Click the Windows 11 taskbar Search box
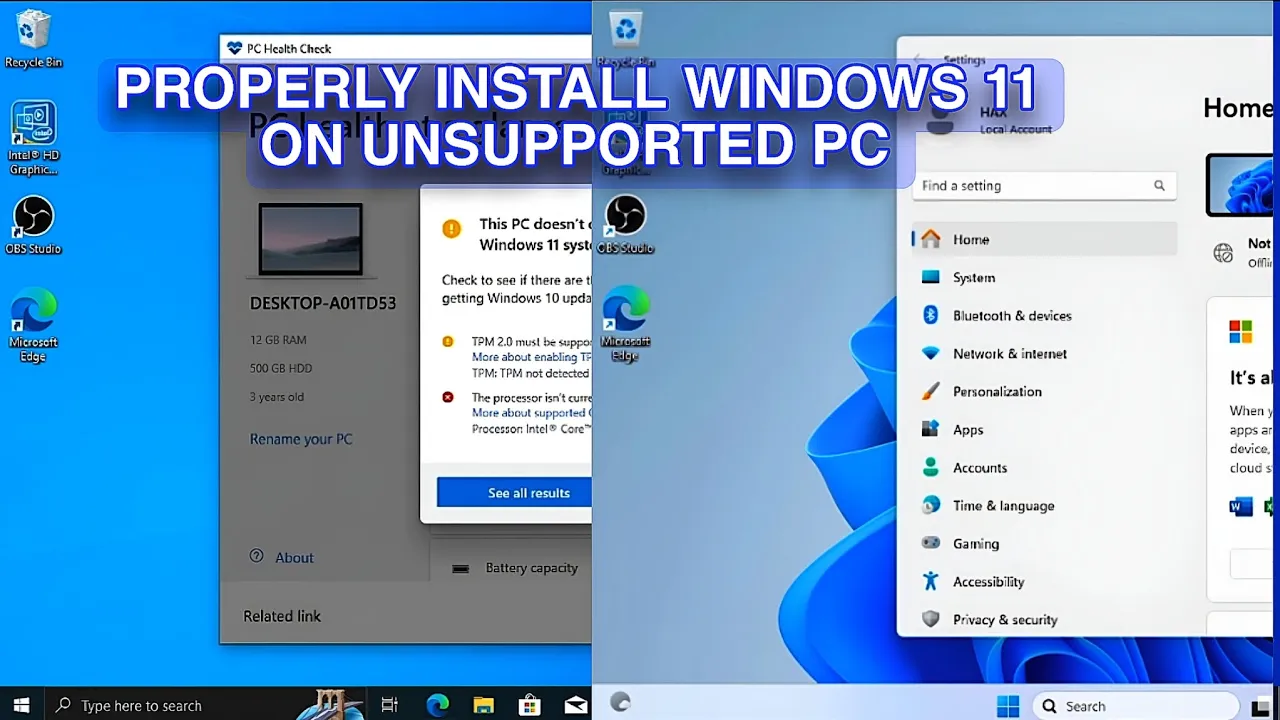1280x720 pixels. (1136, 706)
